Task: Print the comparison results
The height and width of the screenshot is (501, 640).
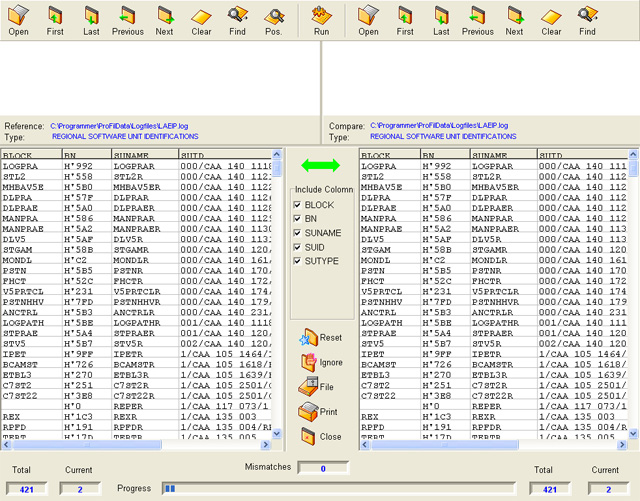Action: click(x=320, y=411)
